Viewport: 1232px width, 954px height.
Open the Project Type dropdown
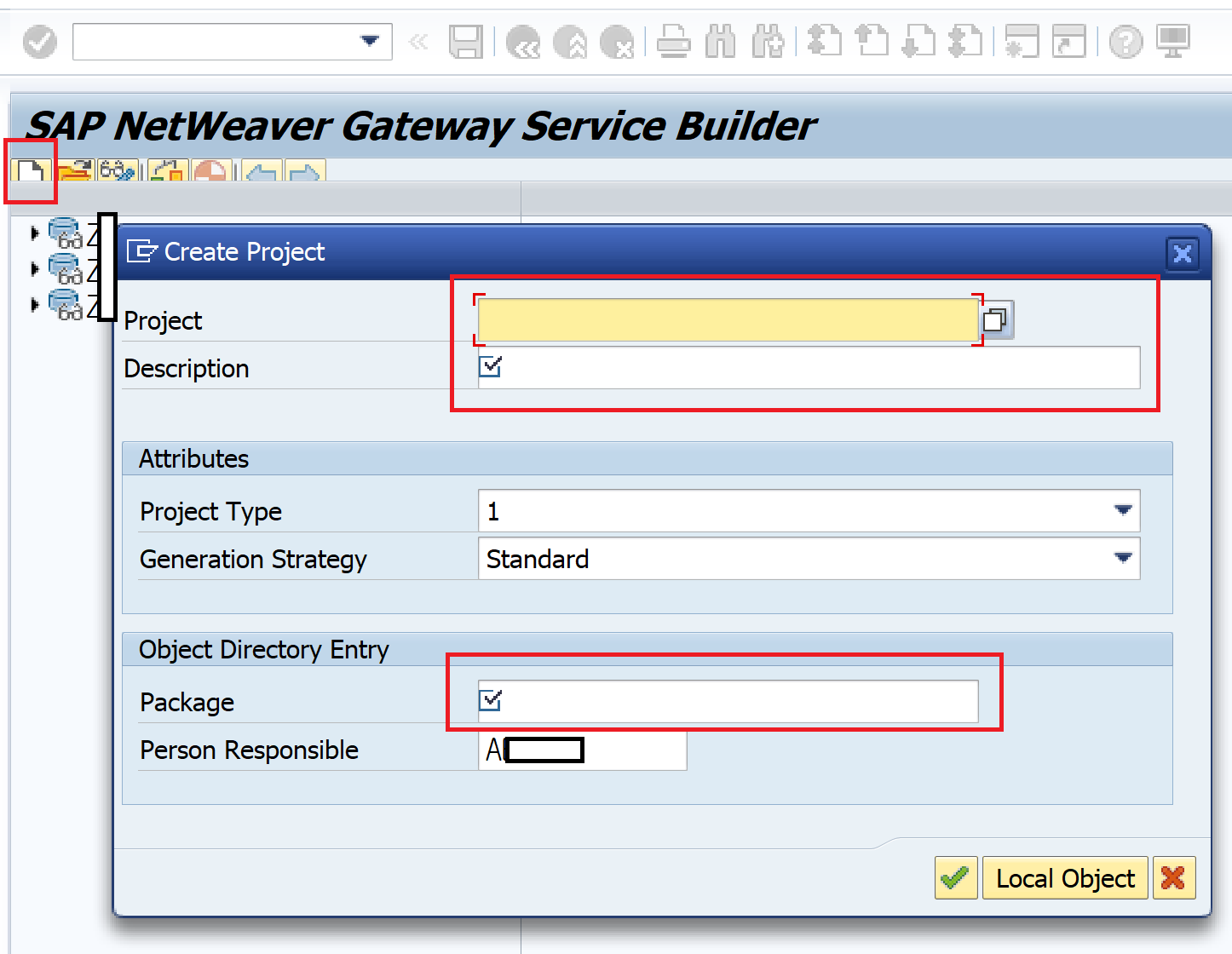(1123, 510)
